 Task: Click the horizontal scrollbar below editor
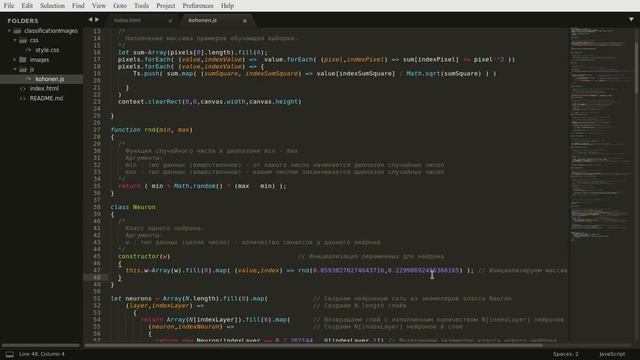click(313, 345)
